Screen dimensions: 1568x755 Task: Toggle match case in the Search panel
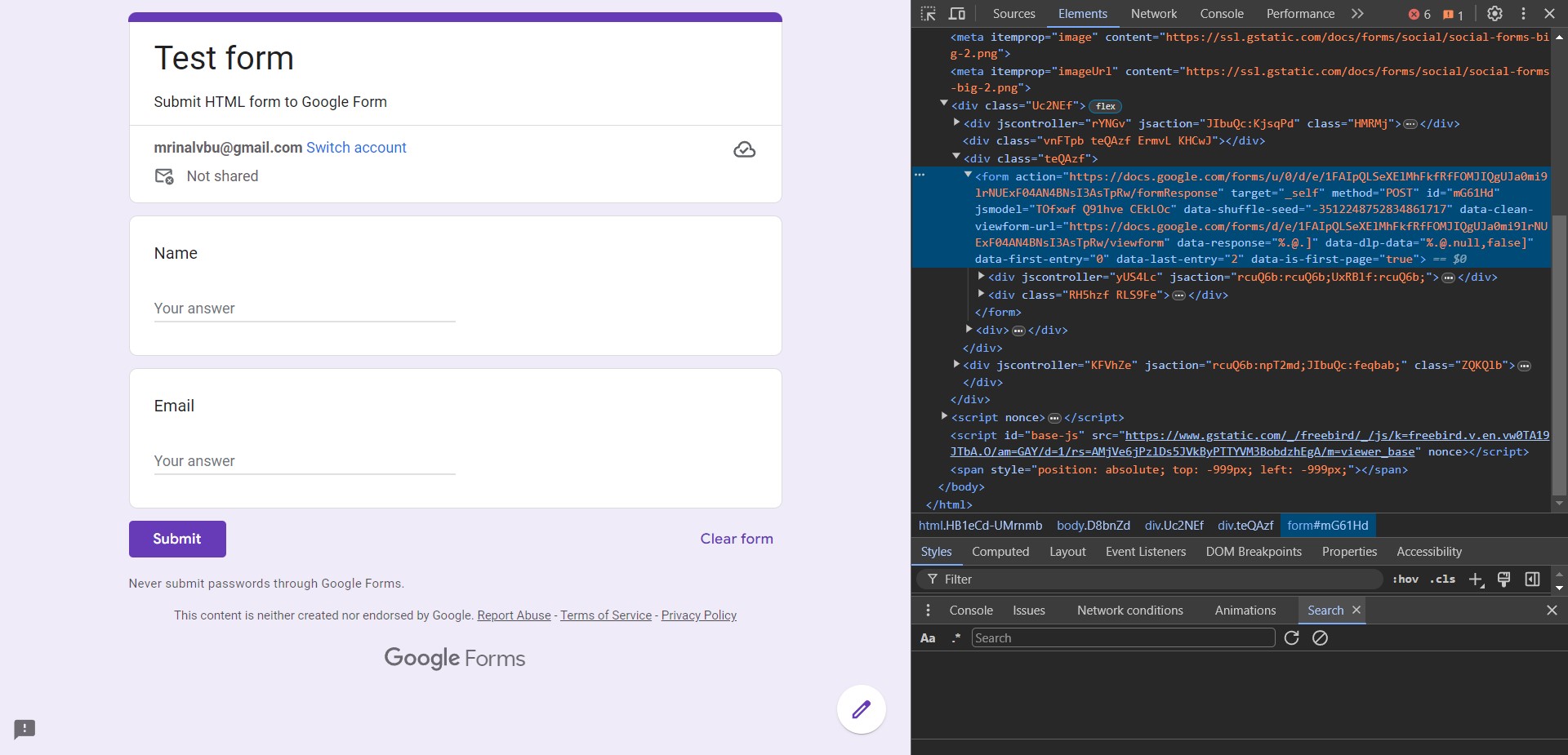click(x=928, y=638)
